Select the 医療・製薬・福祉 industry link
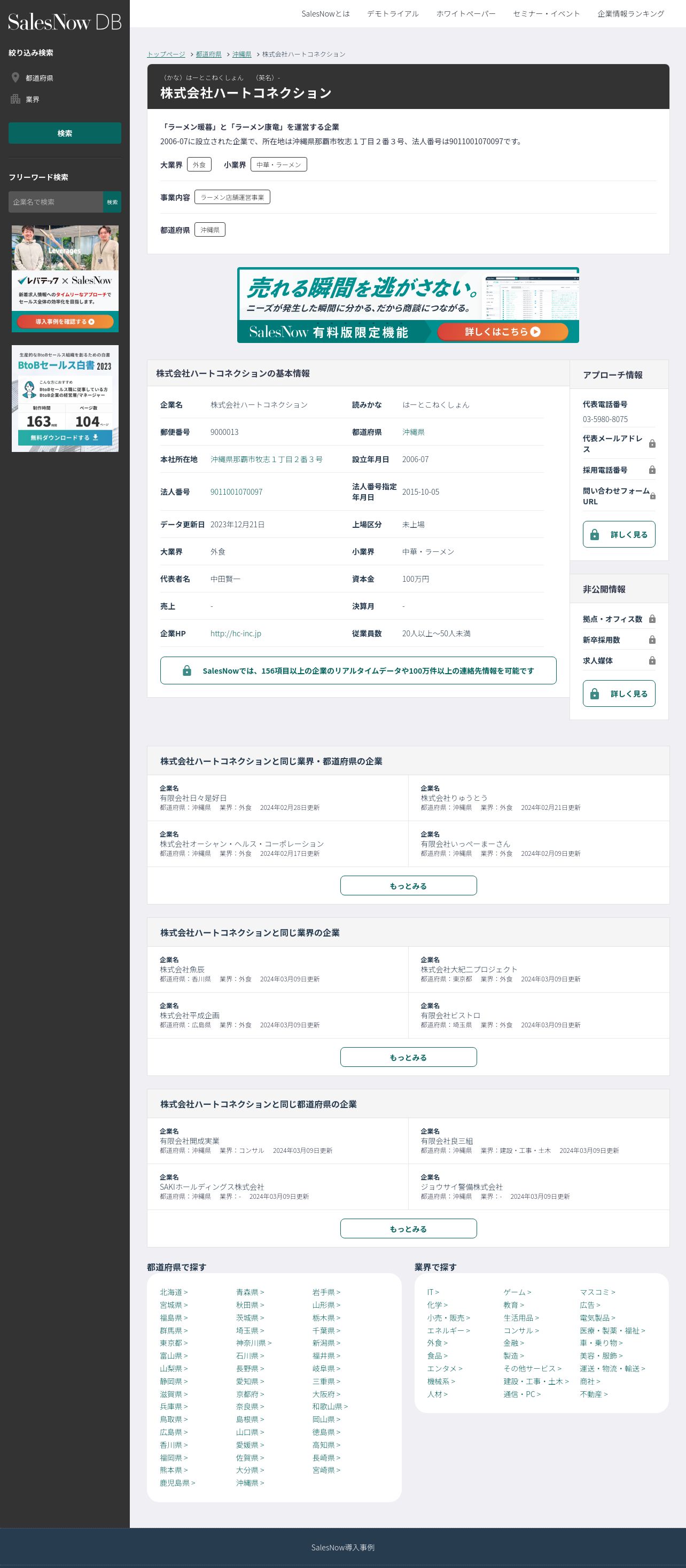This screenshot has width=686, height=1568. (x=612, y=1331)
